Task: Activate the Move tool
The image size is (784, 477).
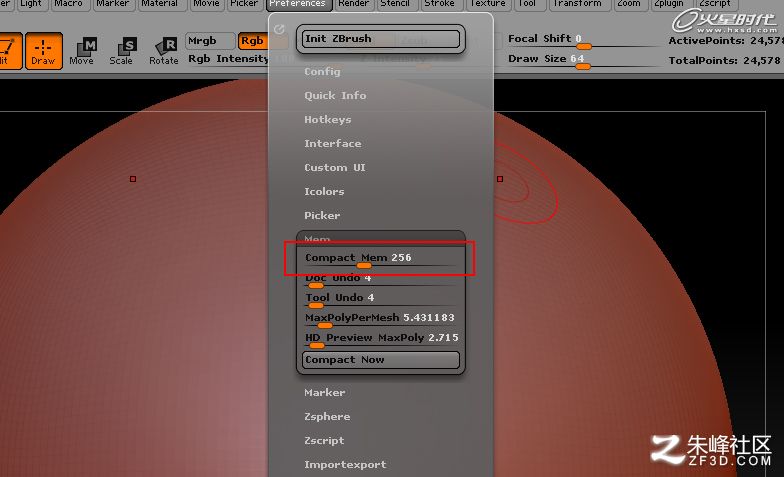Action: pyautogui.click(x=82, y=51)
